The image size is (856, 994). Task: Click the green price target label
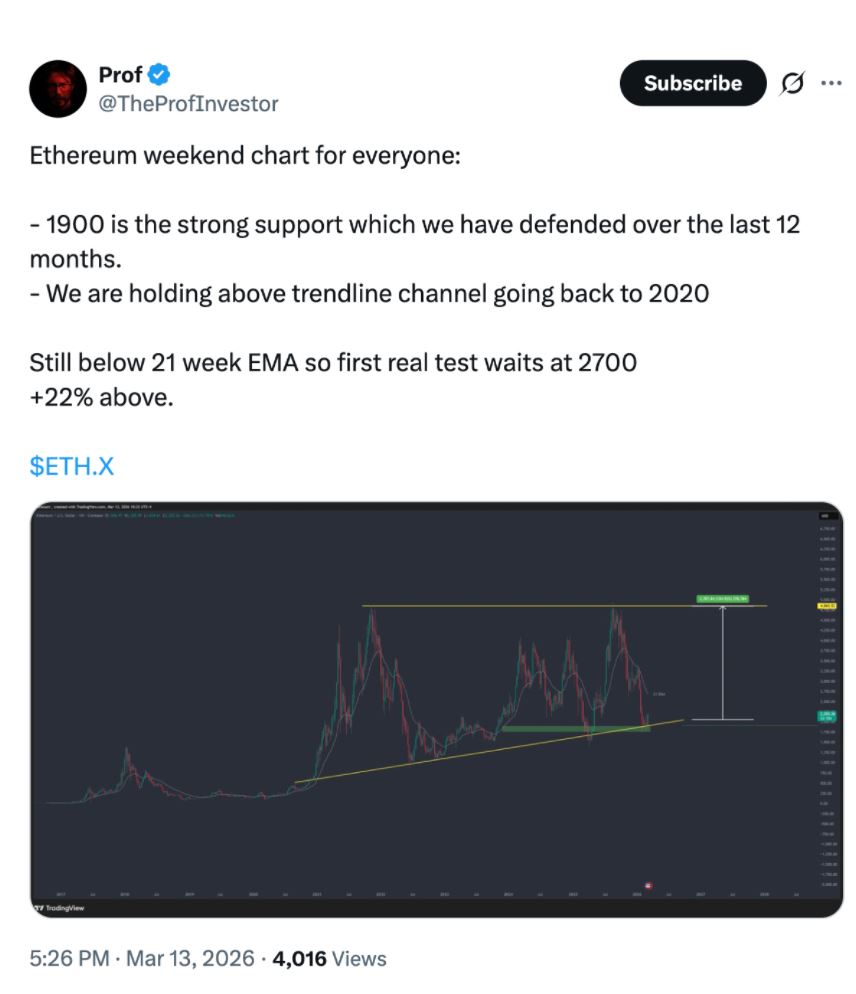pyautogui.click(x=721, y=598)
